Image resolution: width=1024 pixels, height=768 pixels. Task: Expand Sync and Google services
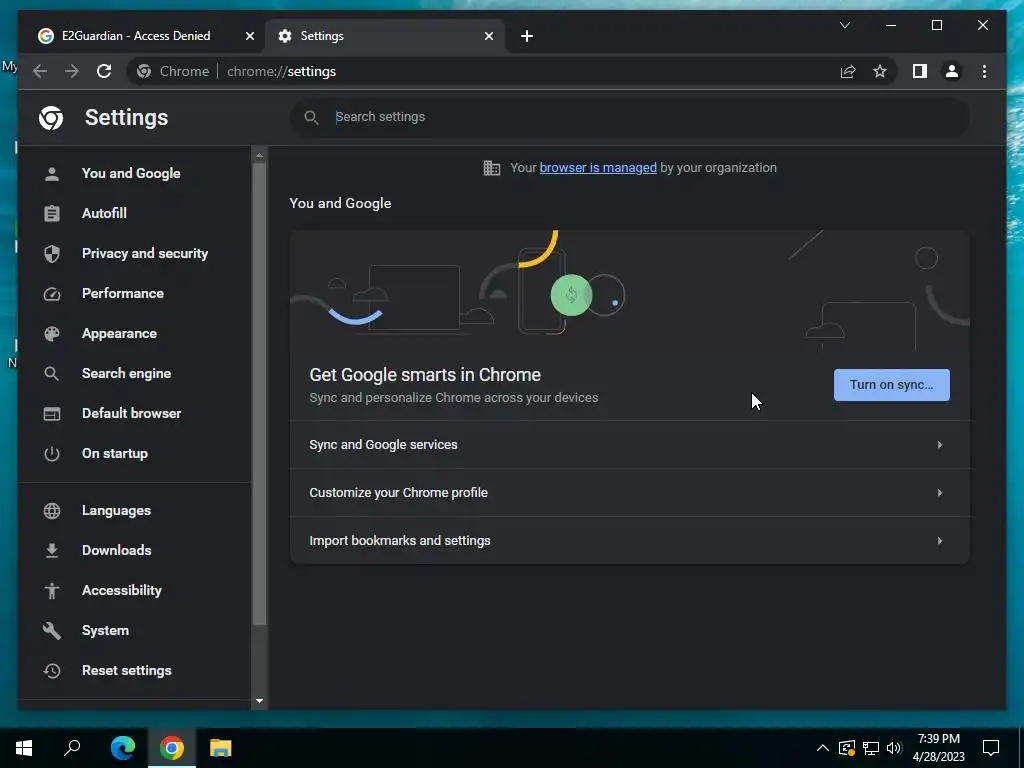(630, 445)
